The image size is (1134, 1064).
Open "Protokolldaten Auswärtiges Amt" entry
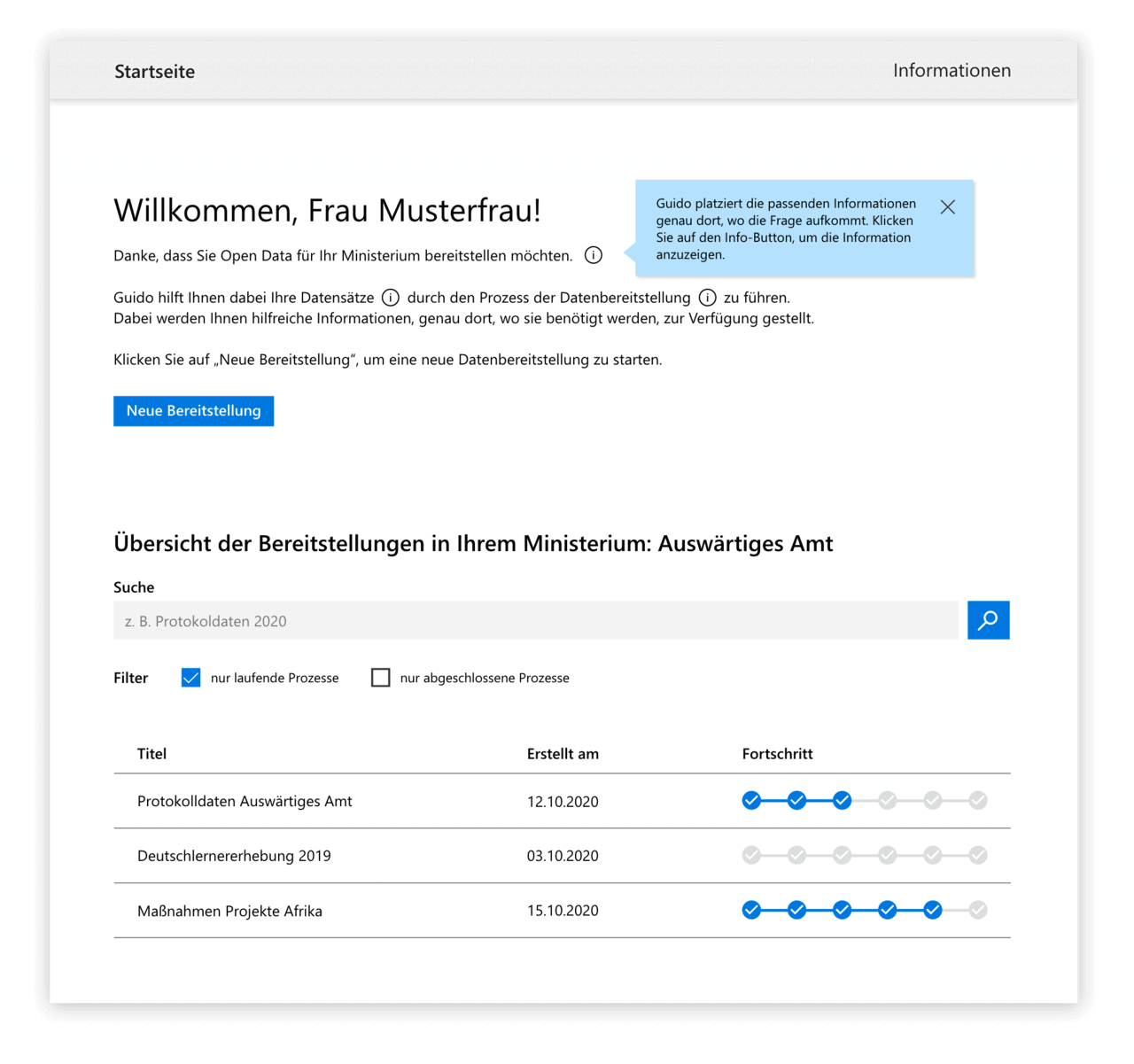pos(245,801)
